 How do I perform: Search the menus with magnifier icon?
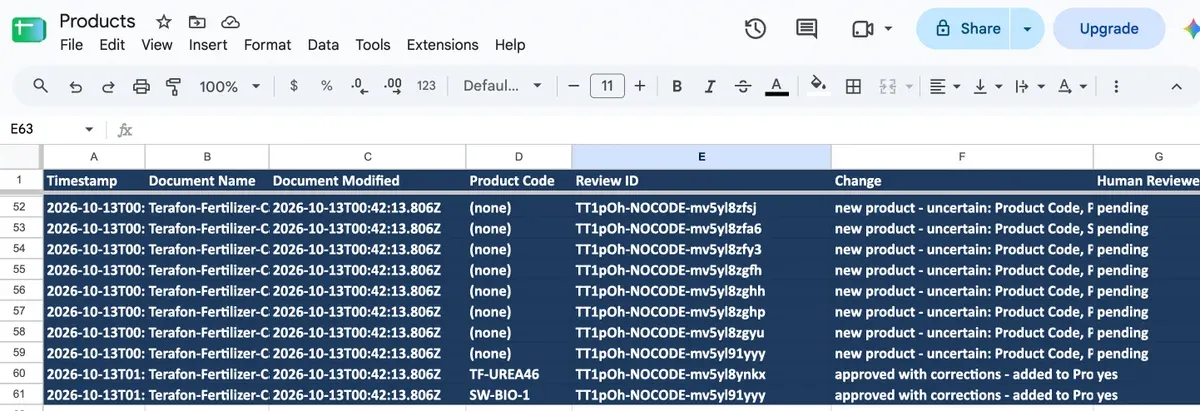click(x=41, y=86)
